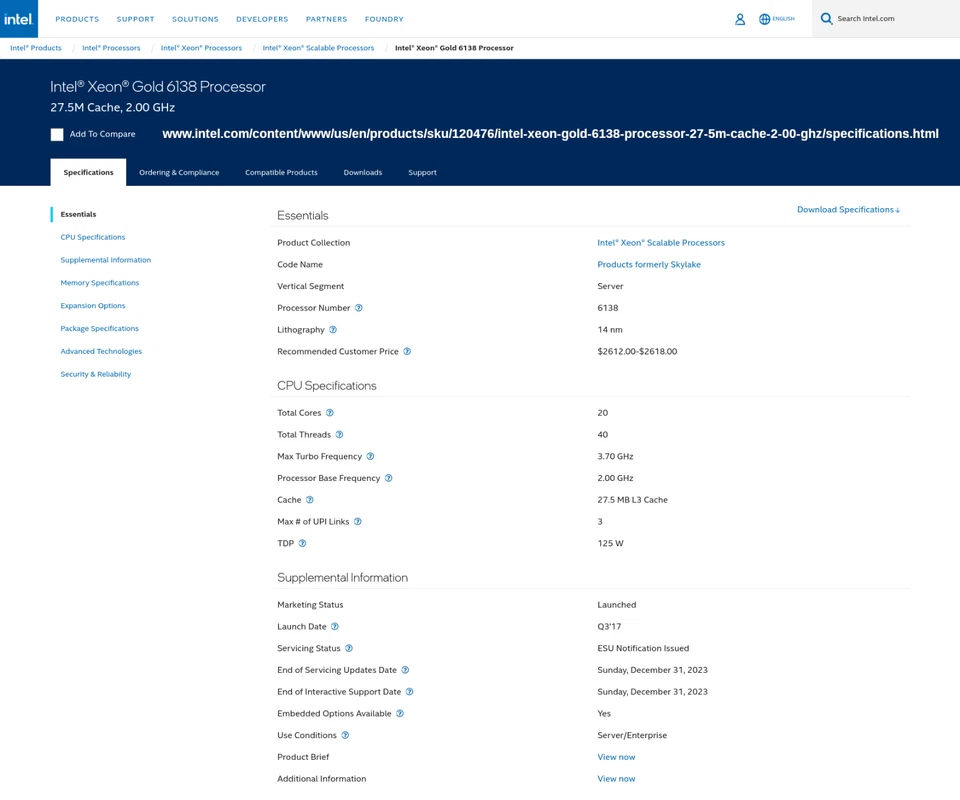The height and width of the screenshot is (800, 960).
Task: Click the Intel logo
Action: 18,19
